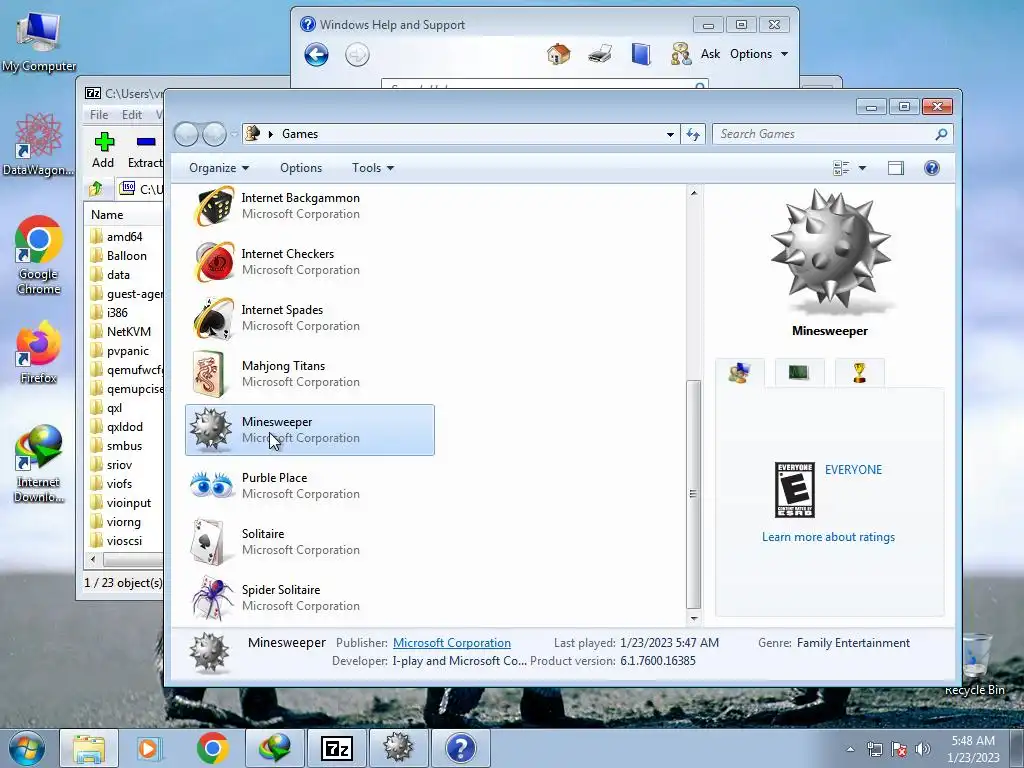Select the Mahjong Titans game icon

pos(210,374)
